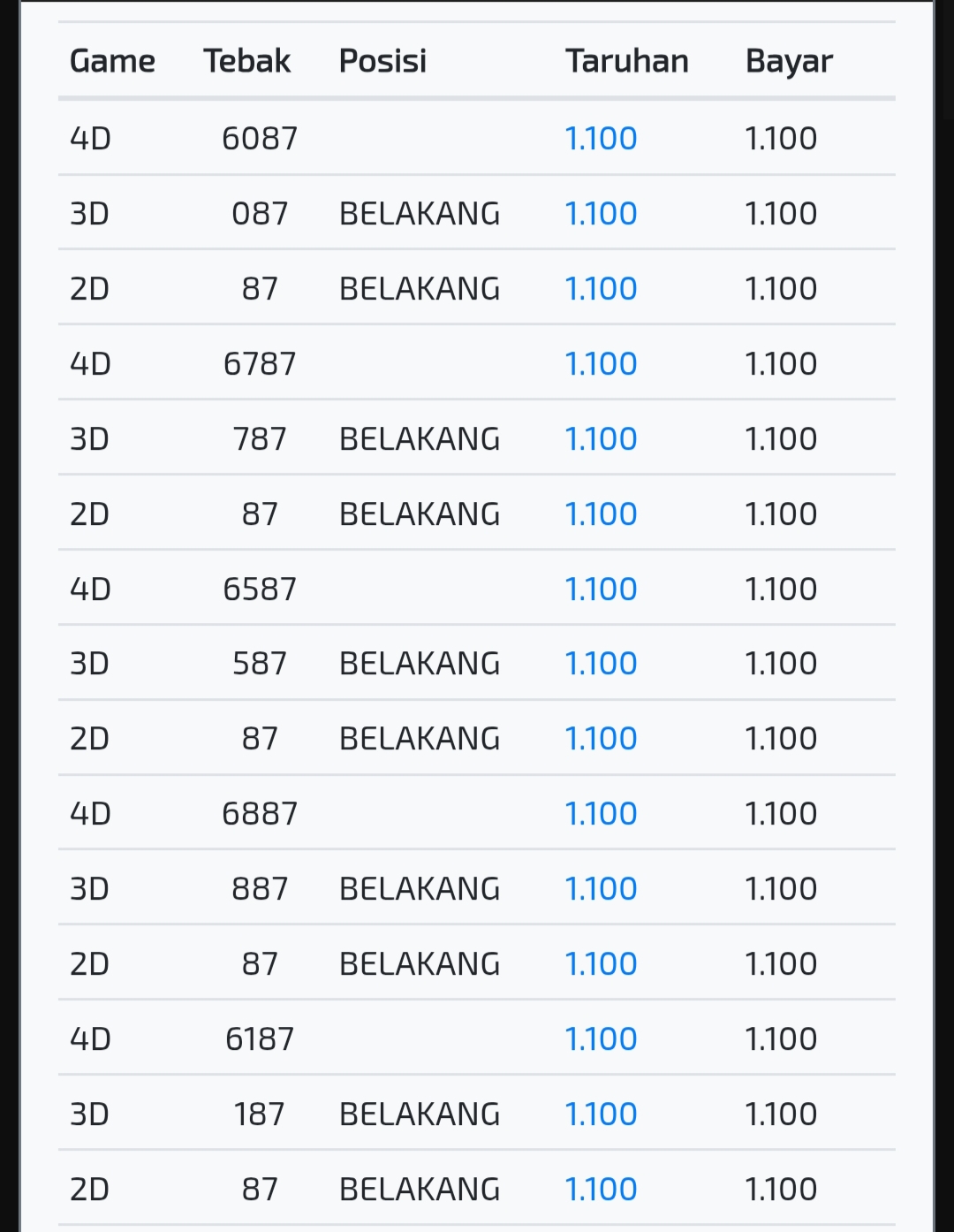
Task: Open the Taruhan link for 4D 6587
Action: pos(601,589)
